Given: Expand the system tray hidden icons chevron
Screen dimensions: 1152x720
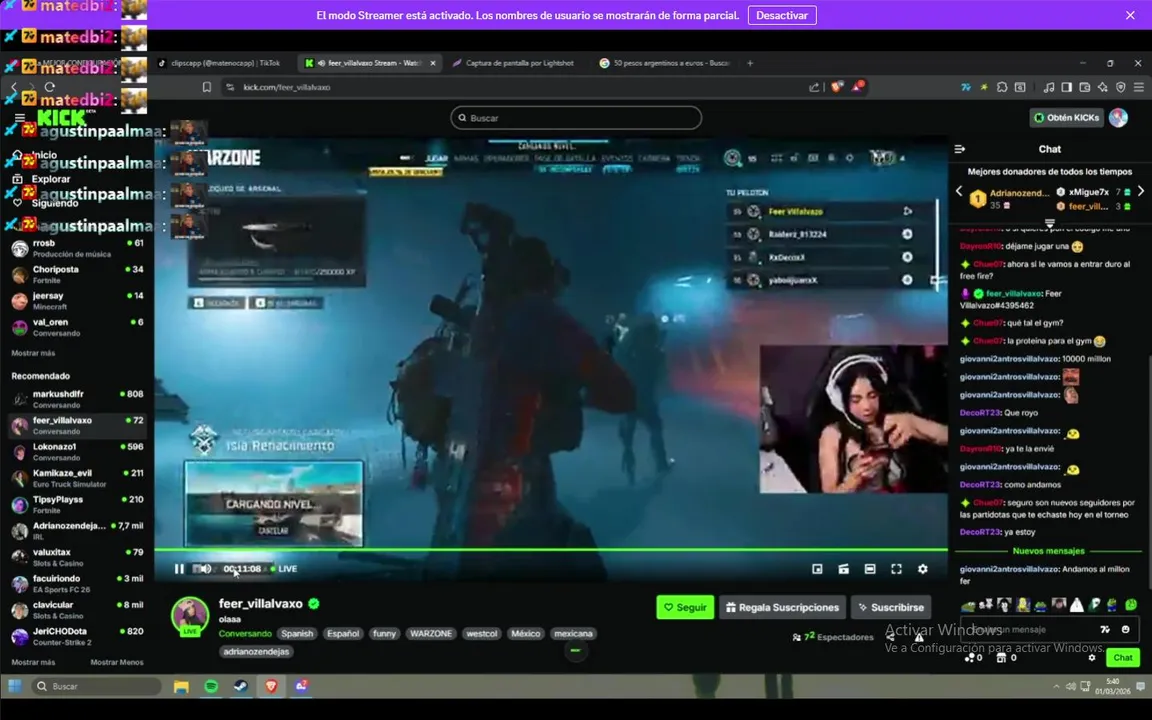Looking at the screenshot, I should pos(1056,686).
